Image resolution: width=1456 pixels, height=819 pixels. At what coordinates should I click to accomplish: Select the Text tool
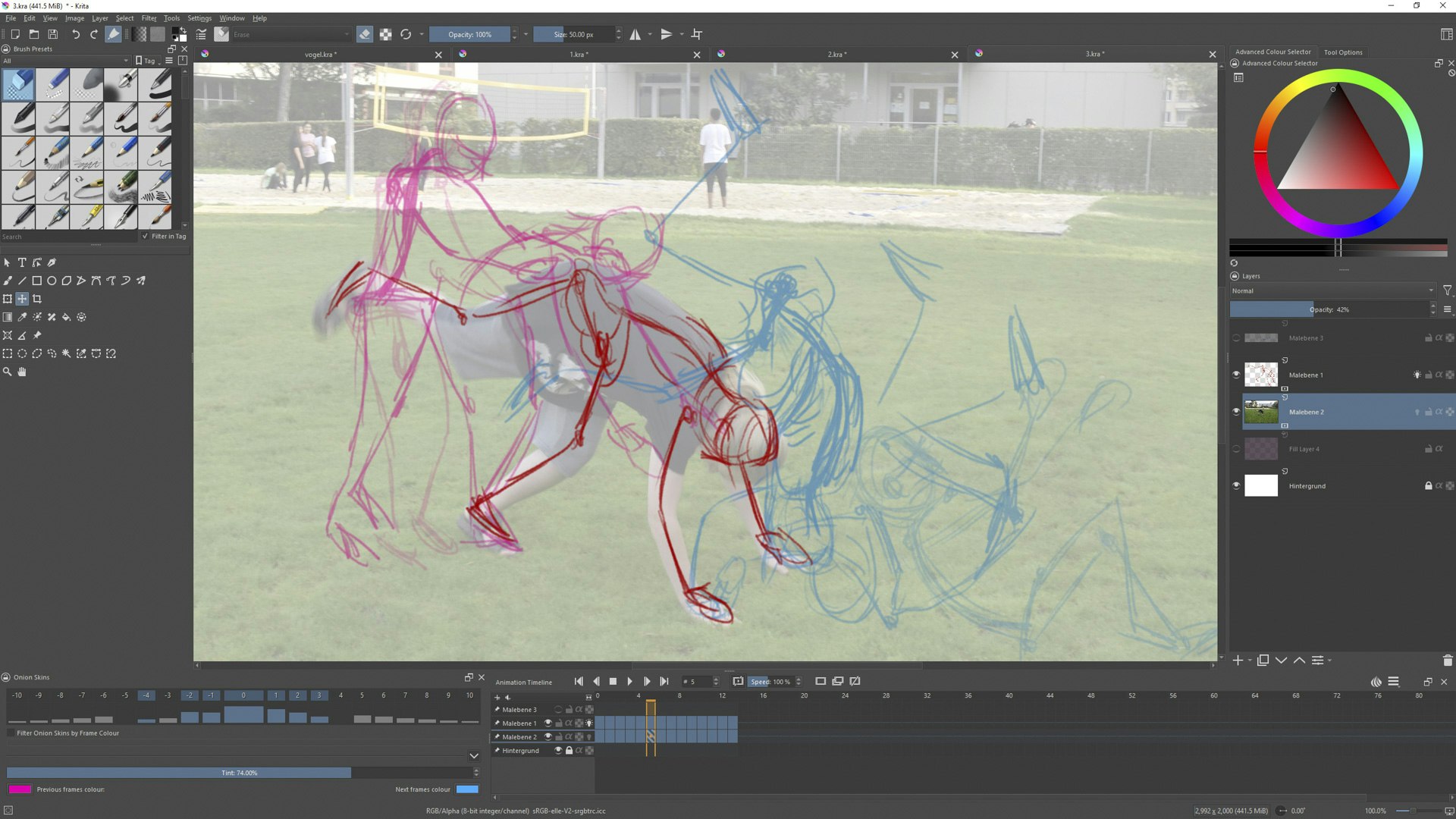22,262
